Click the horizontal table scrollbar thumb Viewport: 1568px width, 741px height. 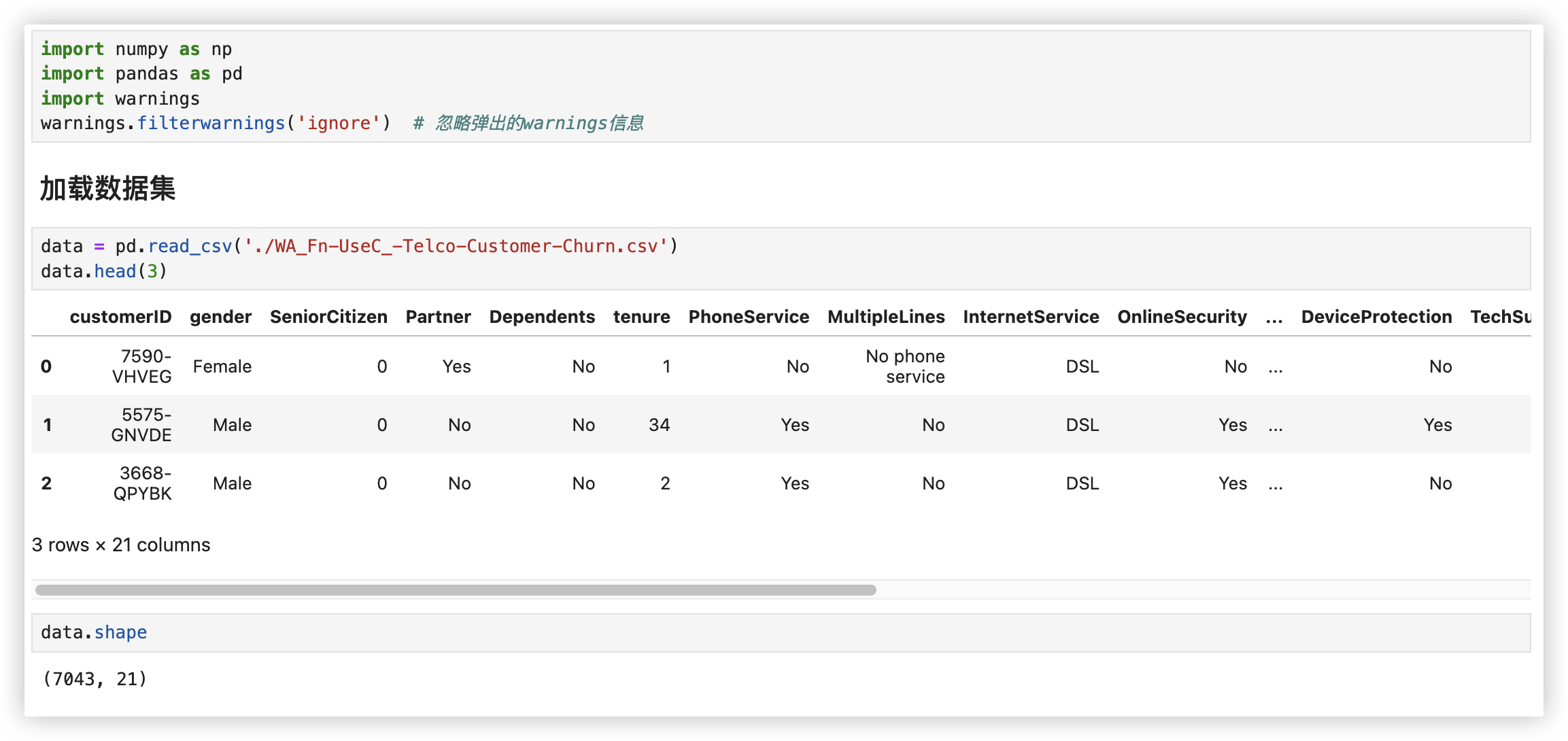pos(456,590)
